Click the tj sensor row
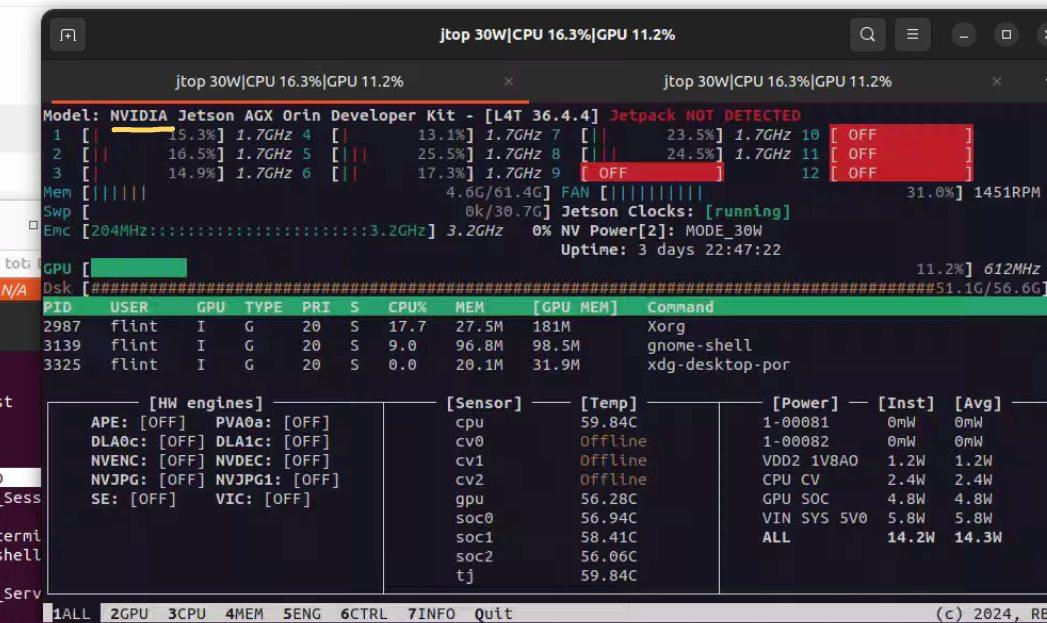Viewport: 1047px width, 623px height. pyautogui.click(x=546, y=576)
